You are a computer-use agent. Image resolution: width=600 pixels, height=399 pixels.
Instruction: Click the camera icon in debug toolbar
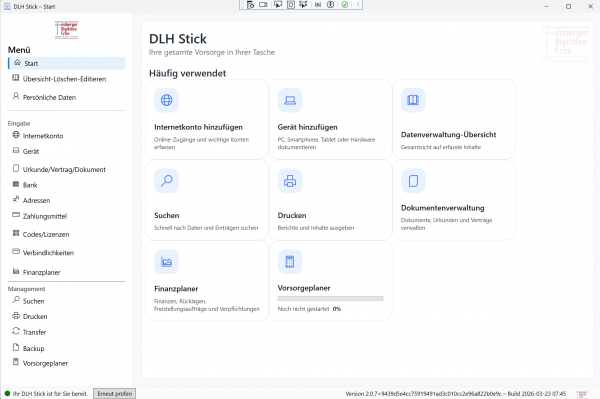pyautogui.click(x=263, y=5)
